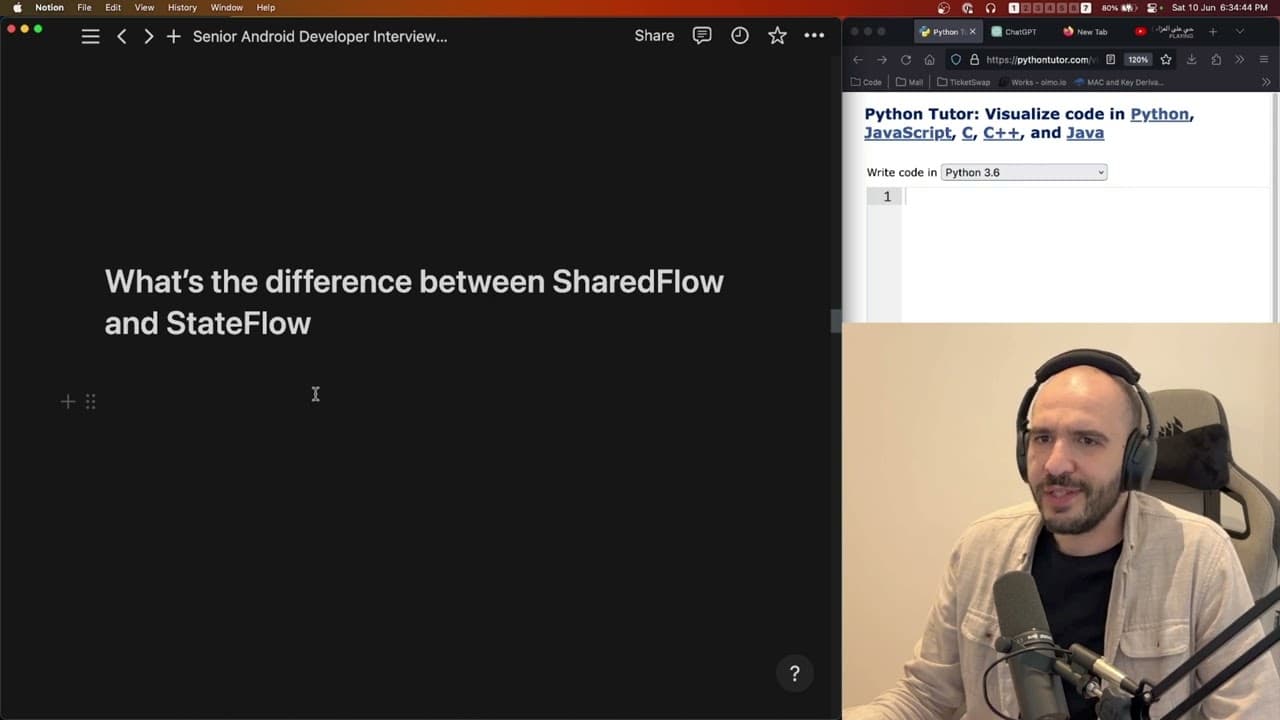Click the Notion page vertical scrollbar thumb
1280x720 pixels.
point(835,321)
